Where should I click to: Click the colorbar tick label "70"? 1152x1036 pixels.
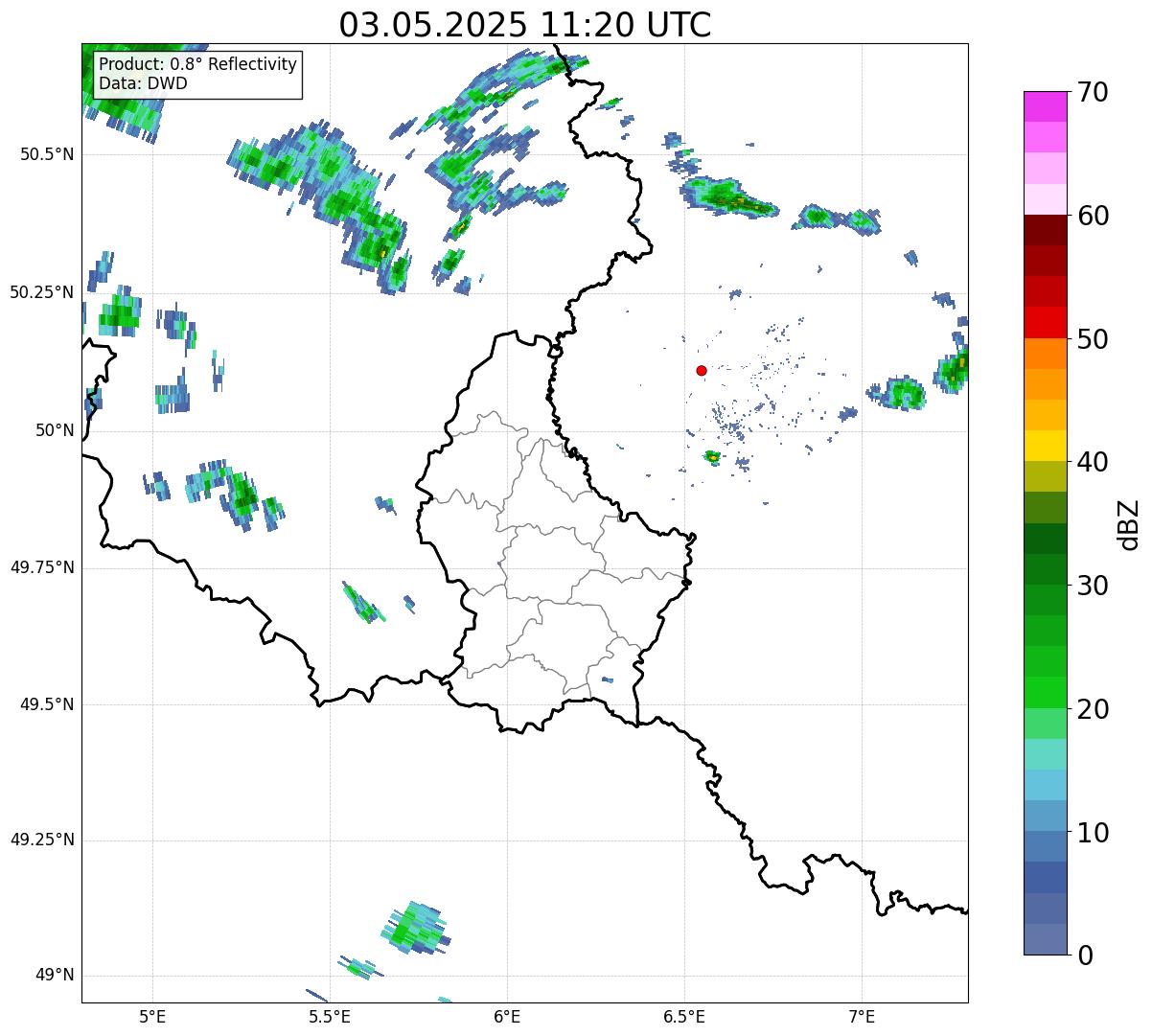tap(1093, 92)
